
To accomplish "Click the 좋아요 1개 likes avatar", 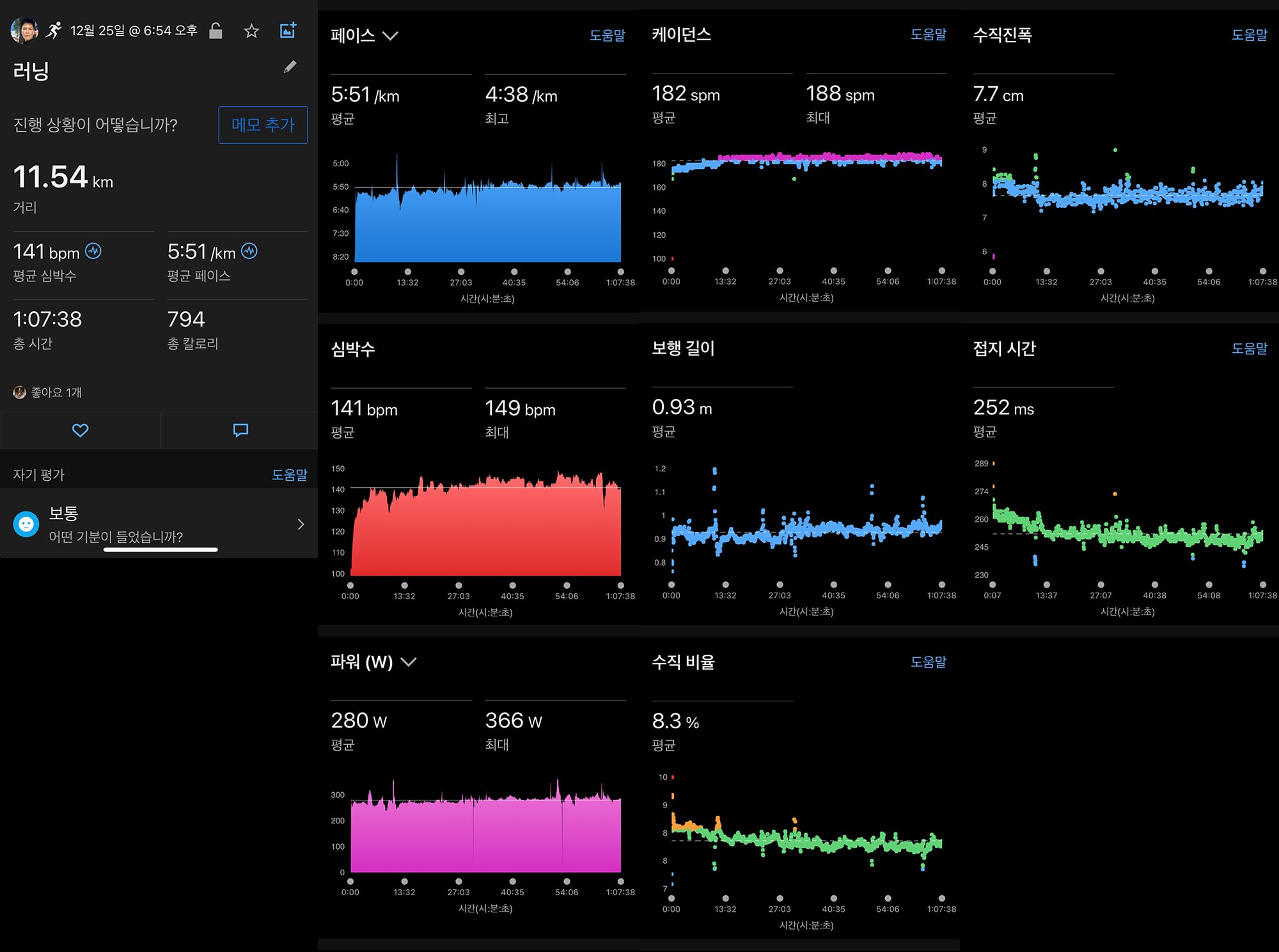I will coord(20,392).
